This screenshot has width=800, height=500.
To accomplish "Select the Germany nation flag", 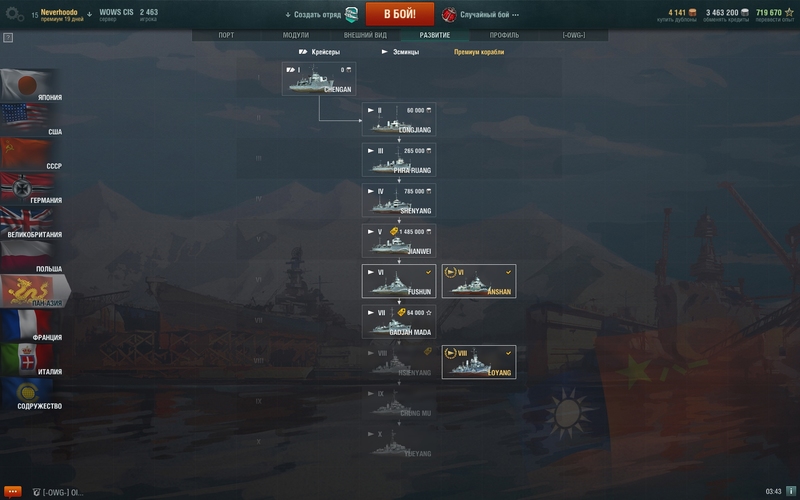I will point(31,188).
